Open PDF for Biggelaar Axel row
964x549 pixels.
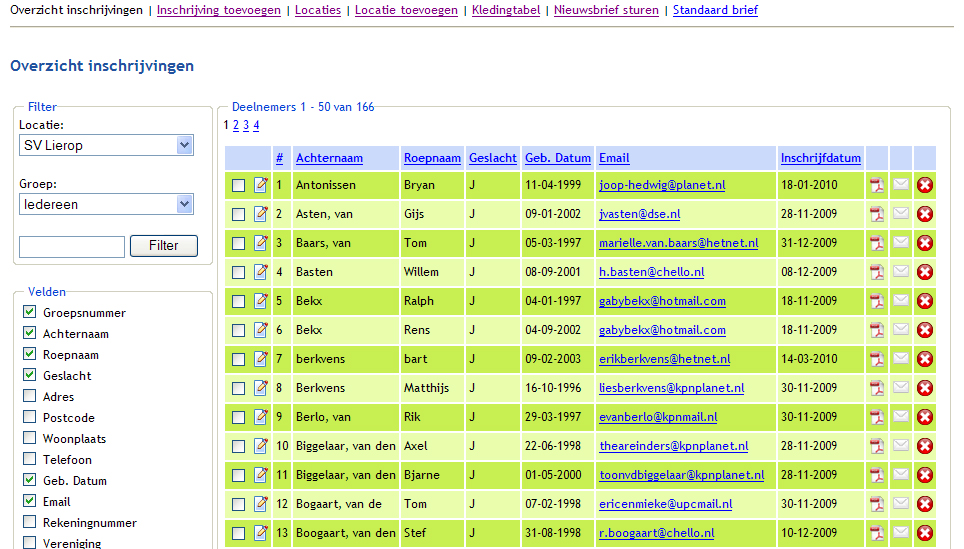pyautogui.click(x=877, y=446)
